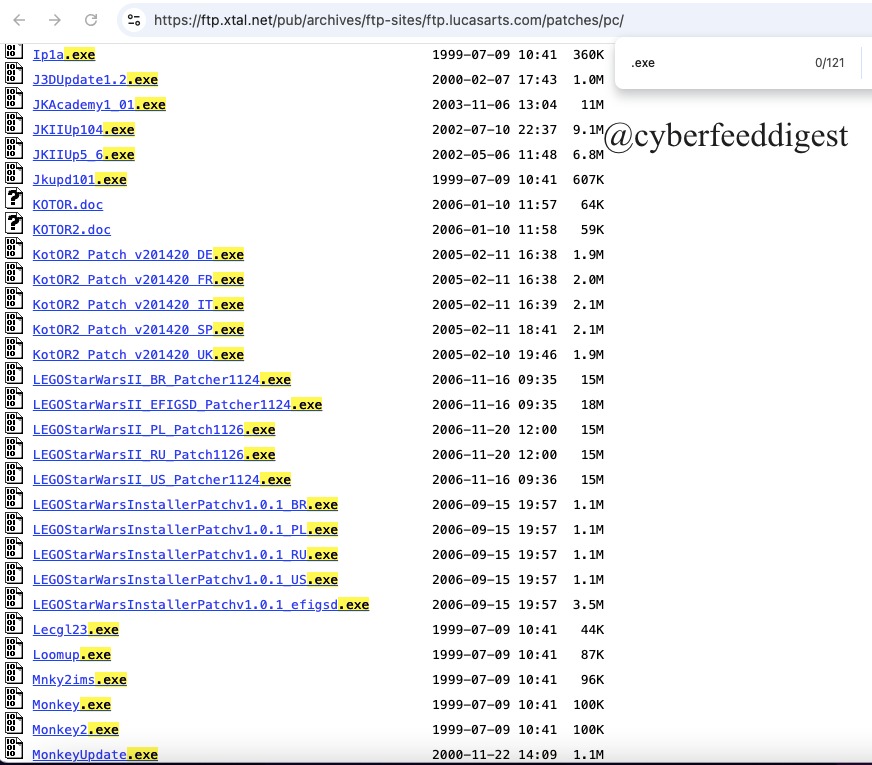Open site information icon in address bar

(134, 21)
